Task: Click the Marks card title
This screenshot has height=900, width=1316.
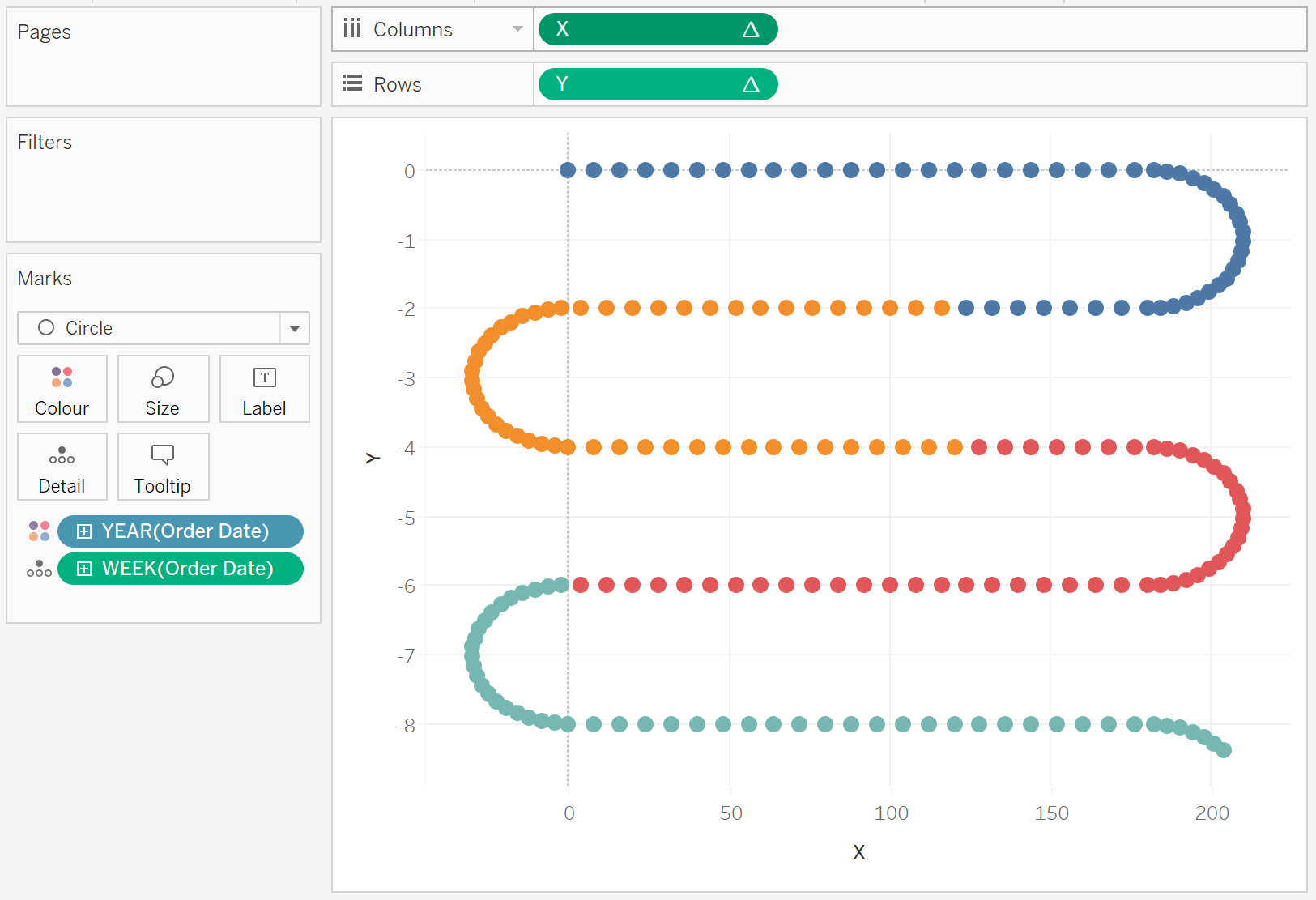Action: [45, 279]
